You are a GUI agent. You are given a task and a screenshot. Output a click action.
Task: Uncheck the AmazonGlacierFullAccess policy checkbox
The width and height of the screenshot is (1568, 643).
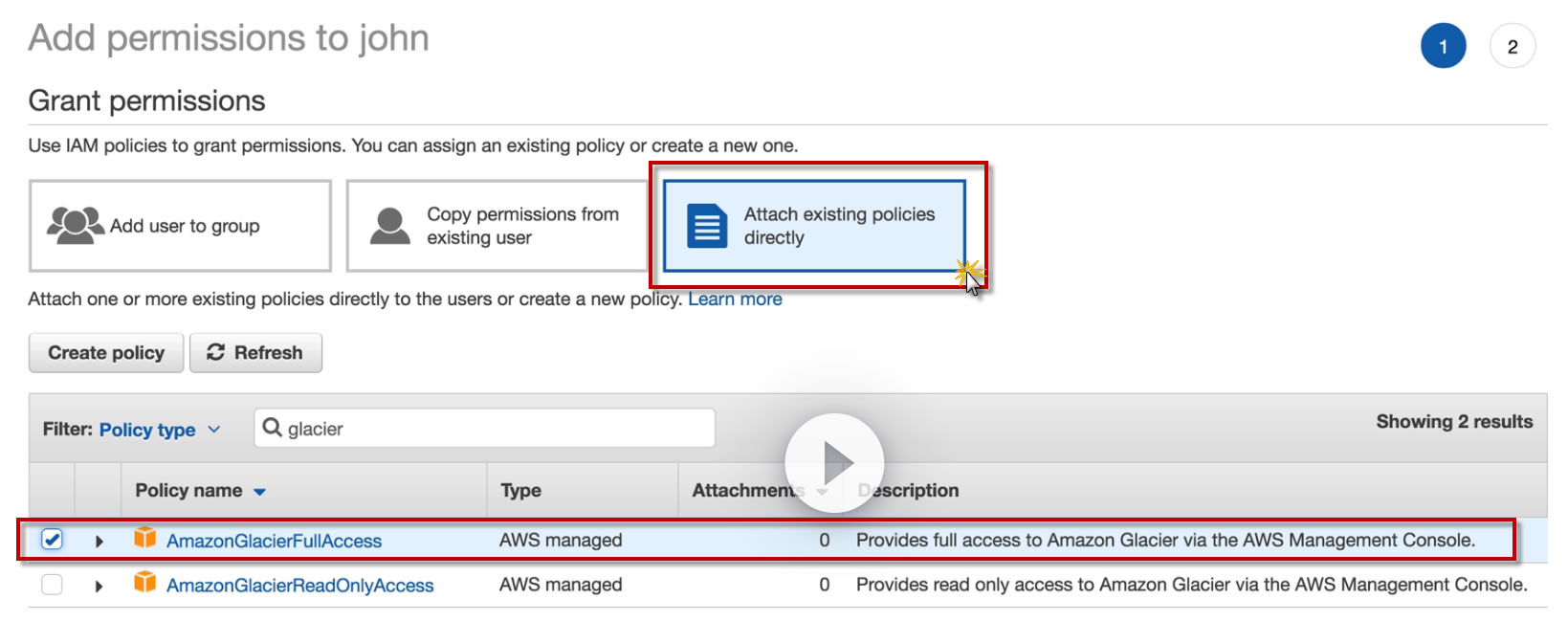pos(53,540)
